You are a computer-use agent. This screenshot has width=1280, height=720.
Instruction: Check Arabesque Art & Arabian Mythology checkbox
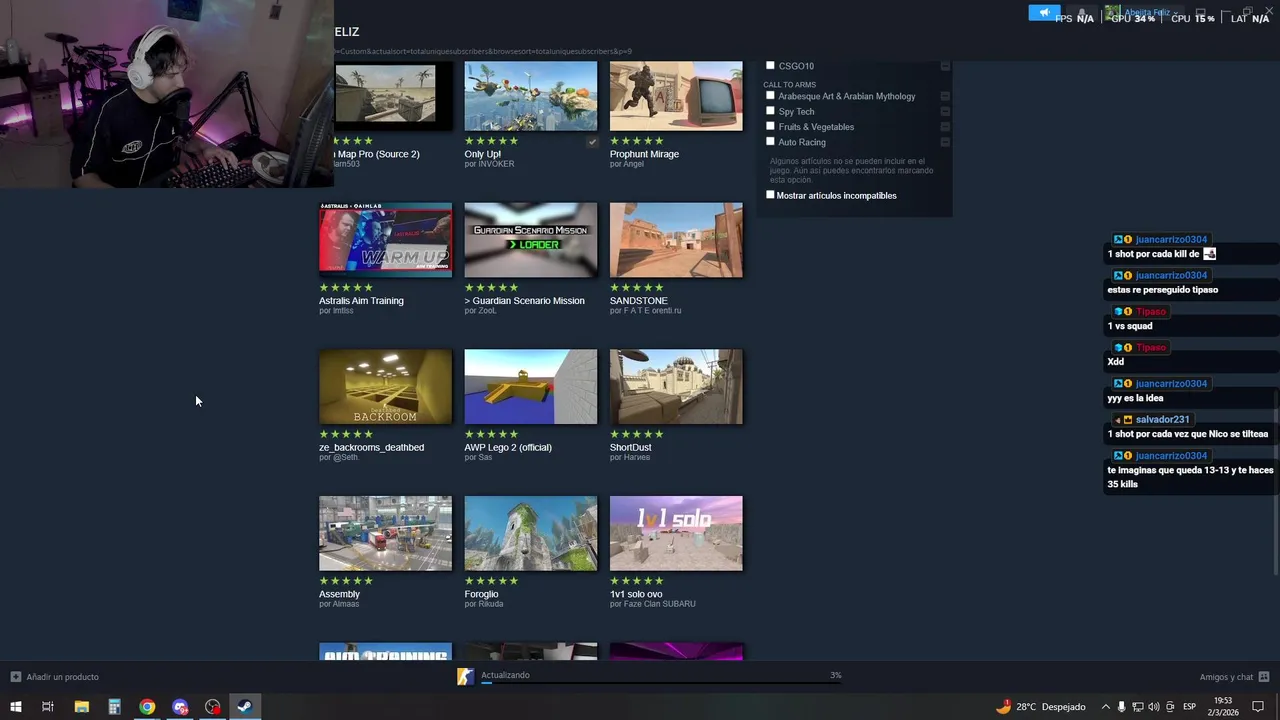(770, 96)
